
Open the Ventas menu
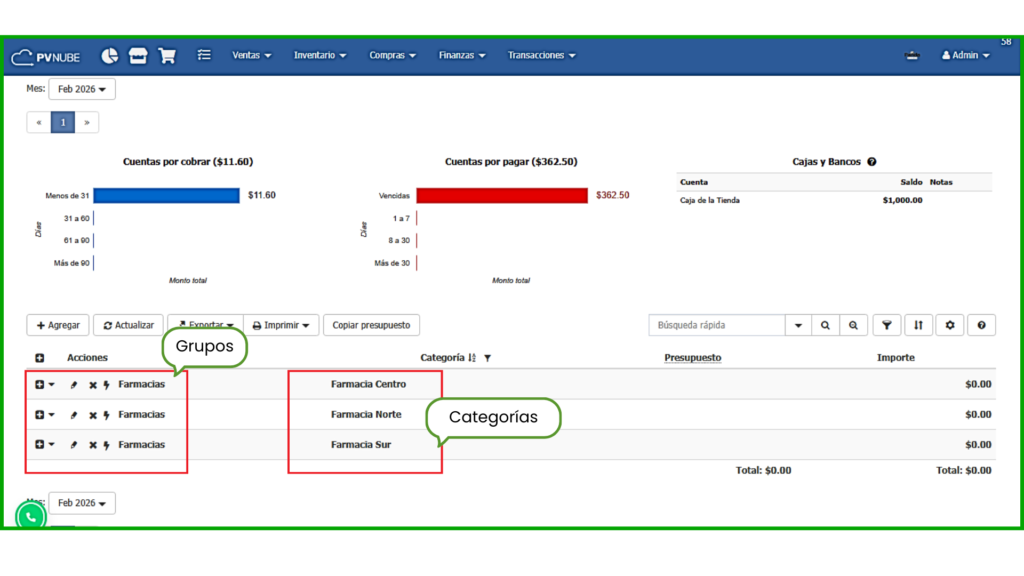(x=251, y=56)
